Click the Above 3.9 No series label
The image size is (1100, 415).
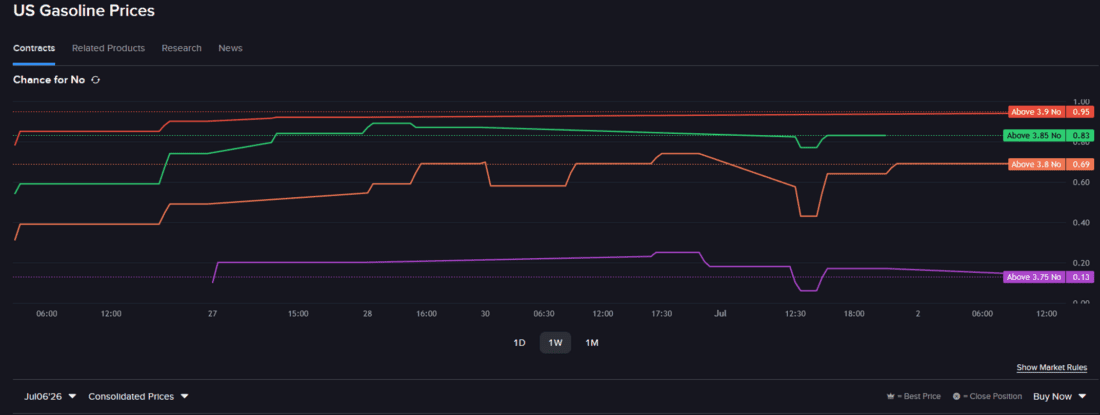pos(1036,112)
